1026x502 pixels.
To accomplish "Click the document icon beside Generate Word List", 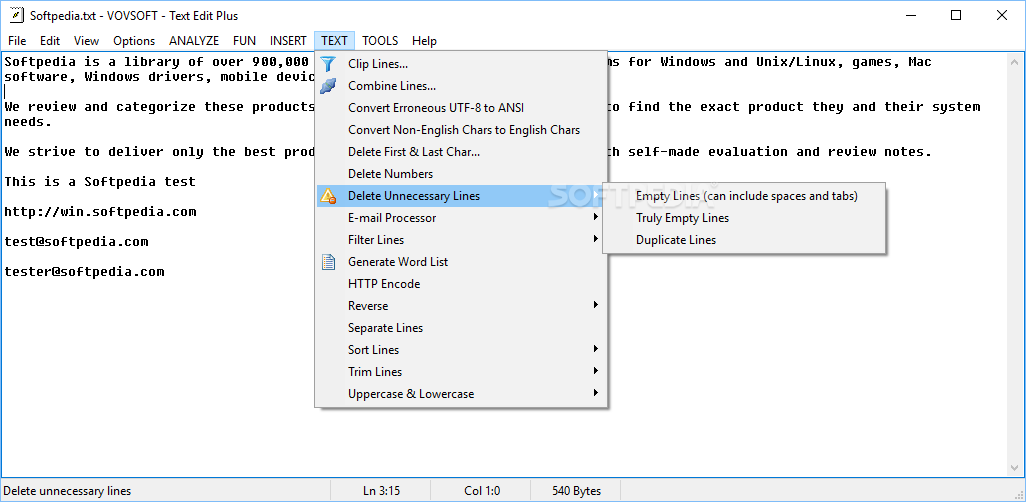I will pyautogui.click(x=328, y=262).
